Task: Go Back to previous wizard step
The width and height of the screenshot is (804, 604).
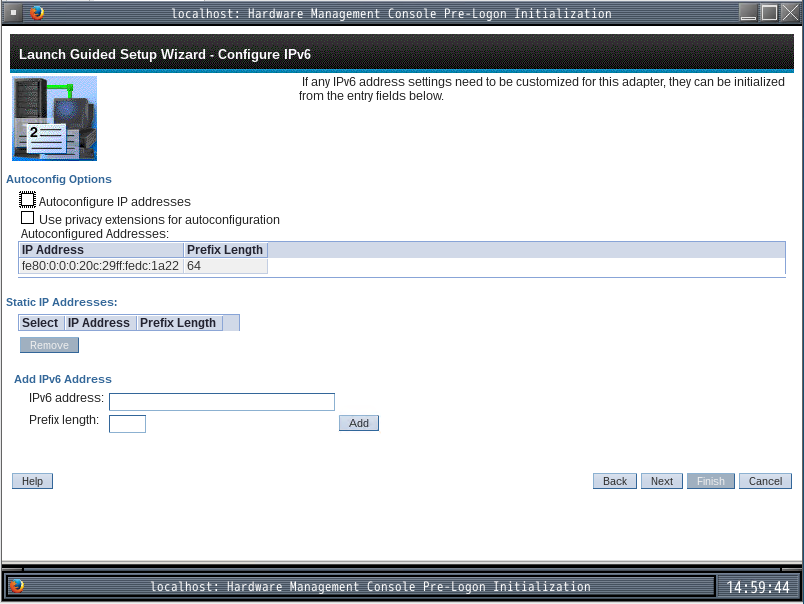Action: [x=615, y=481]
